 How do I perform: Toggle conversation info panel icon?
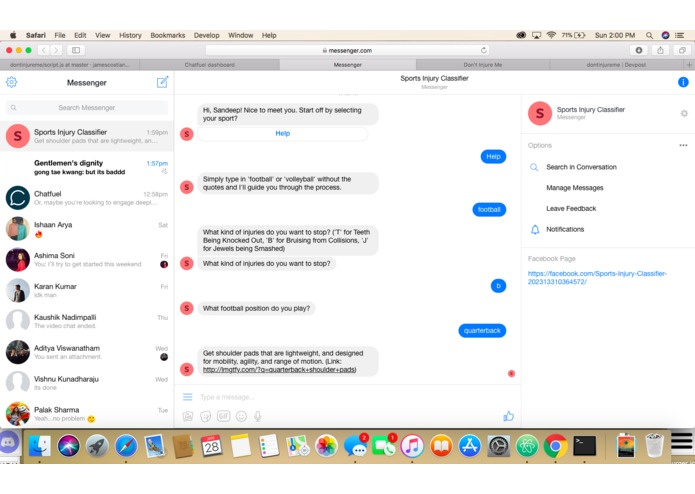point(683,82)
